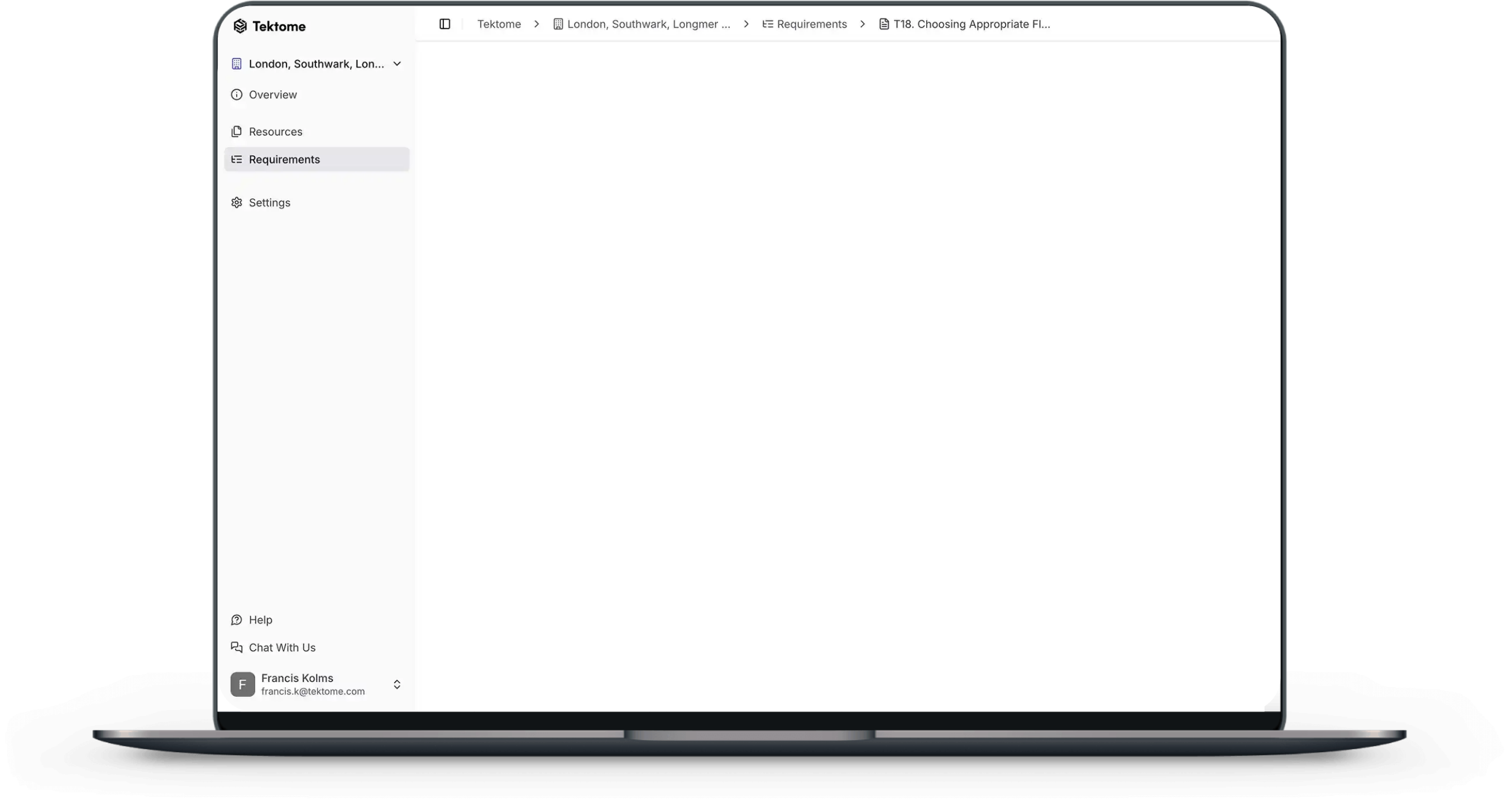Click the T18. Choosing Appropriate breadcrumb
1512x804 pixels.
pyautogui.click(x=964, y=24)
